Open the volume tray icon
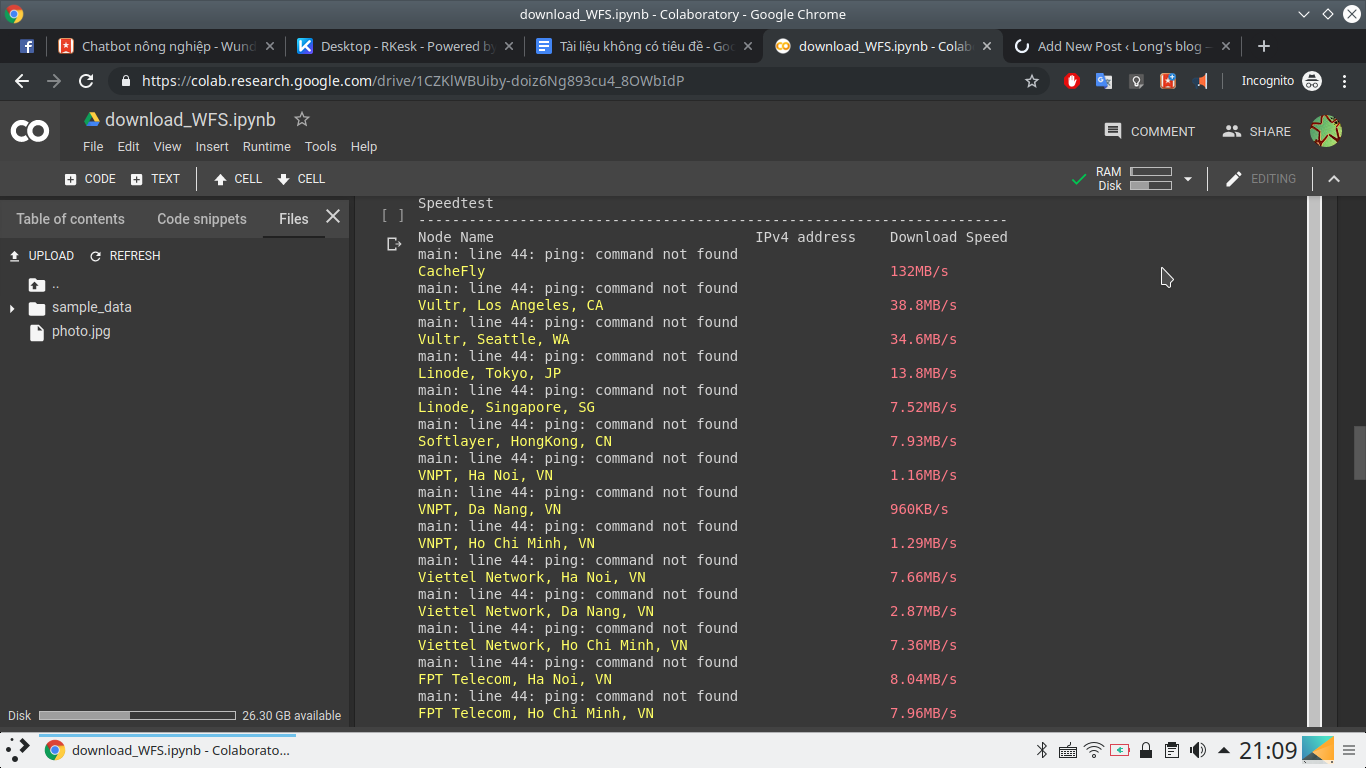The image size is (1366, 768). pos(1197,750)
